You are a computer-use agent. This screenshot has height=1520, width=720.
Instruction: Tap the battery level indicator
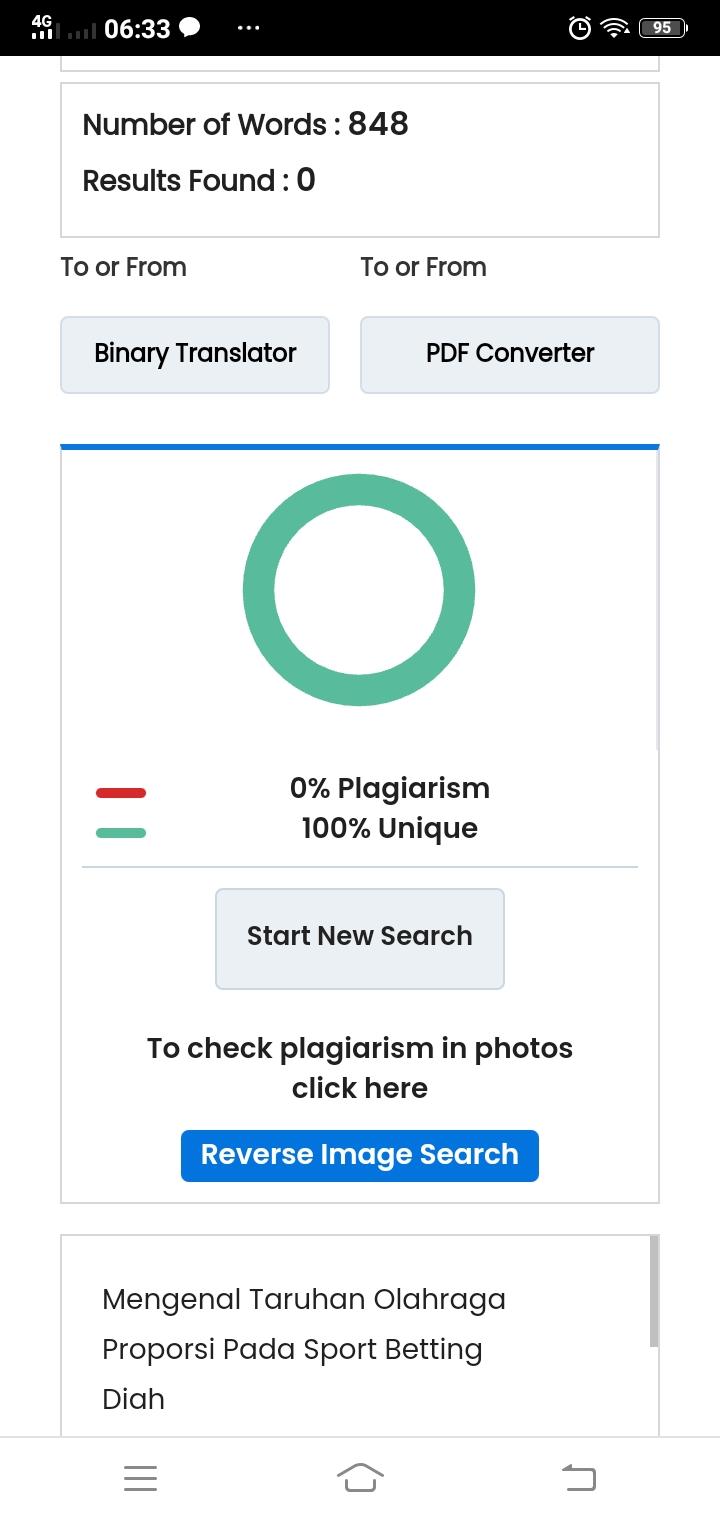coord(663,28)
